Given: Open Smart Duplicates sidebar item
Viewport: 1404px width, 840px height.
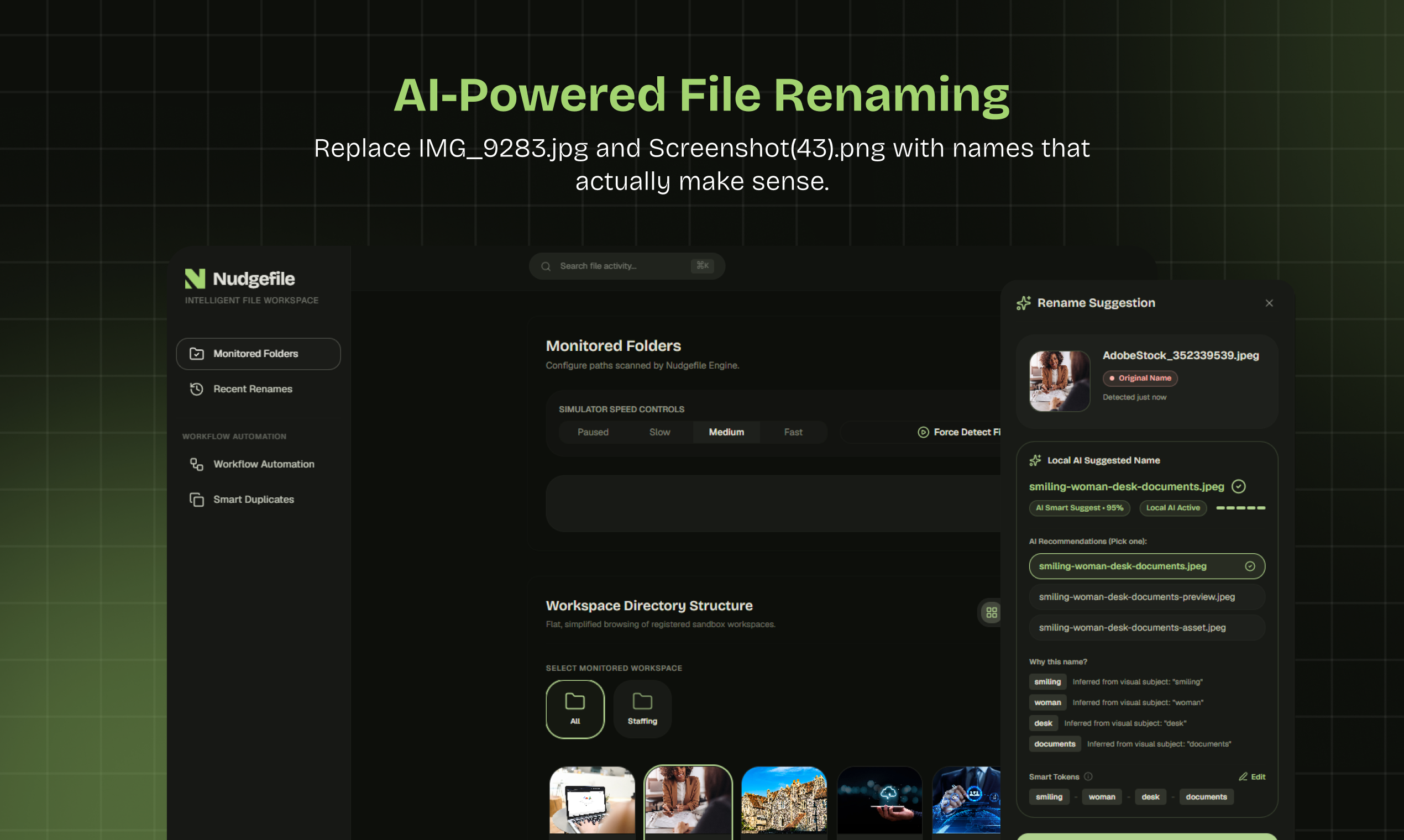Looking at the screenshot, I should [258, 499].
